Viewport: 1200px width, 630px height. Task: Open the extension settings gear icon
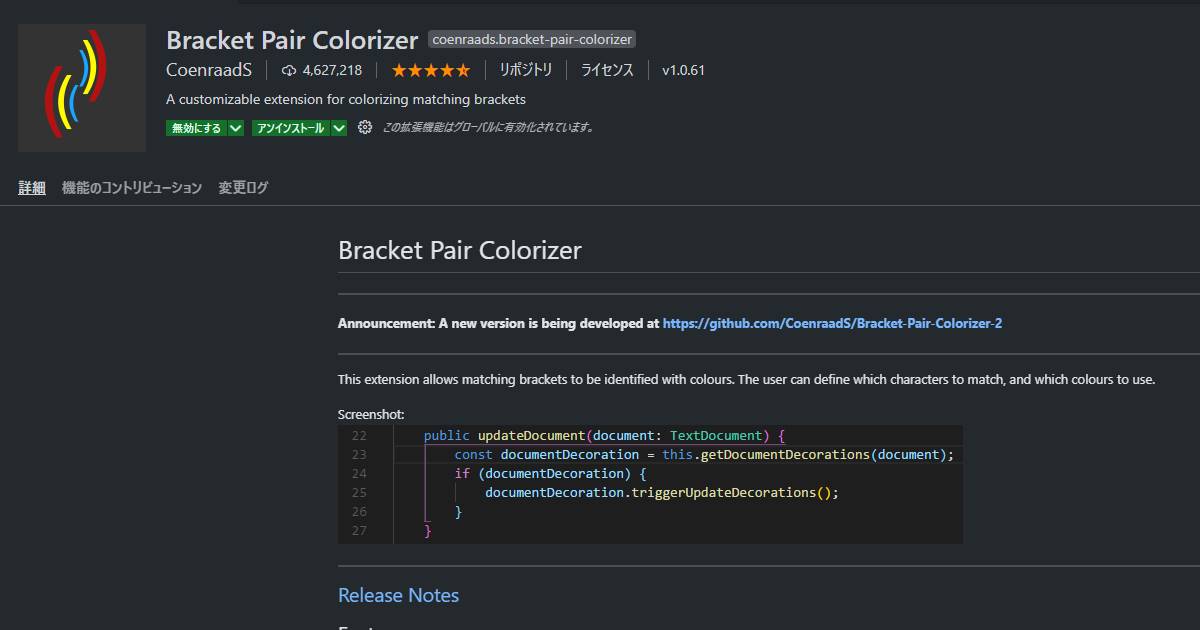pyautogui.click(x=365, y=128)
